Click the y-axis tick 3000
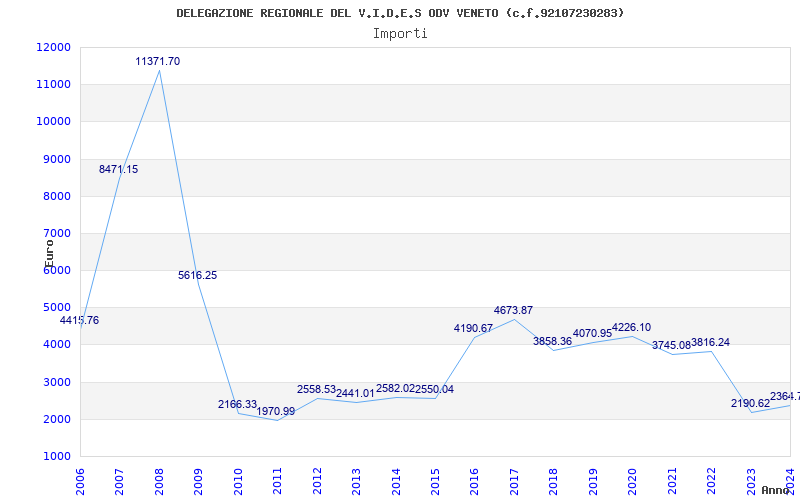Screen dimensions: 800x500 (56, 382)
